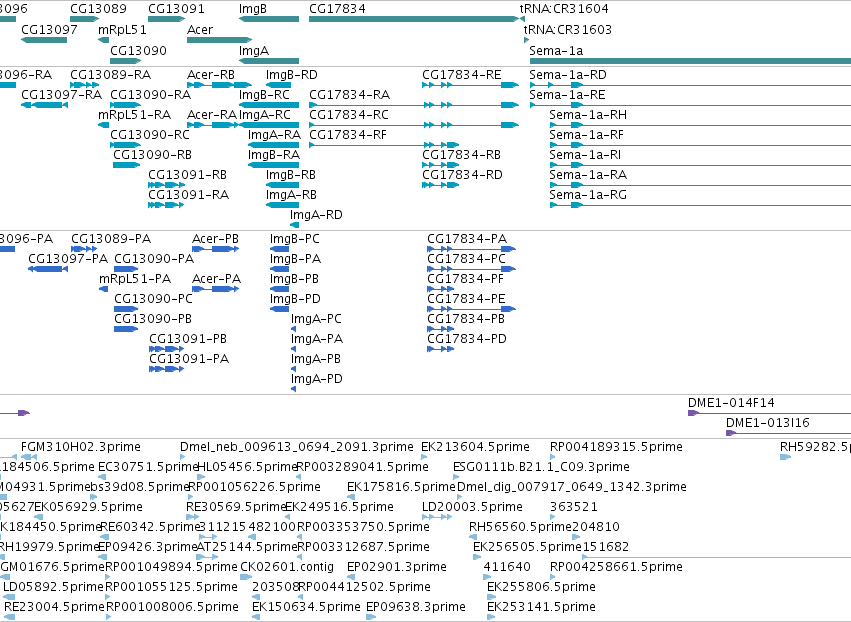
Task: Open transcript ImgA-RD
Action: point(316,215)
